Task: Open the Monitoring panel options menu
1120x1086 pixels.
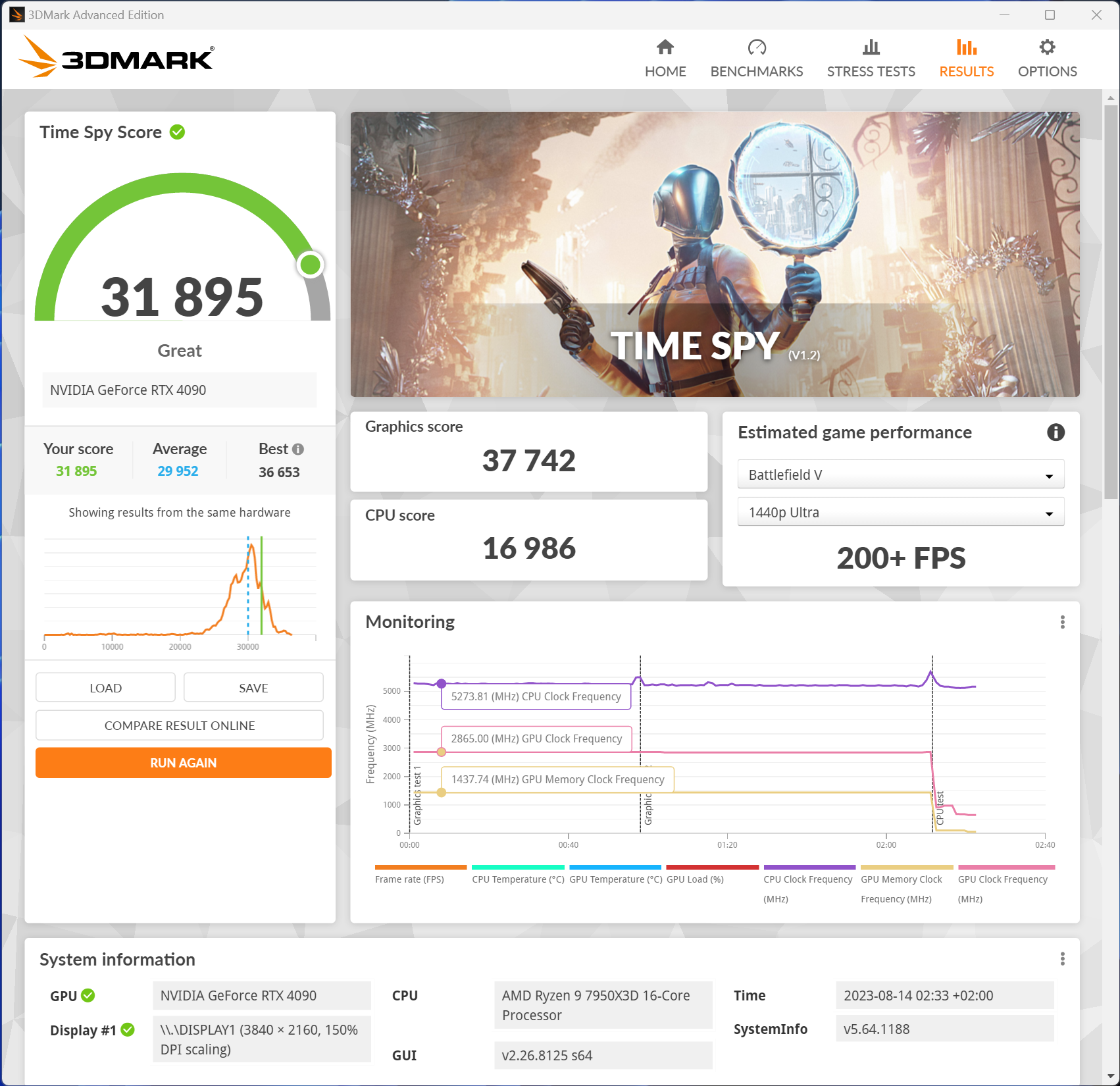Action: click(x=1062, y=622)
